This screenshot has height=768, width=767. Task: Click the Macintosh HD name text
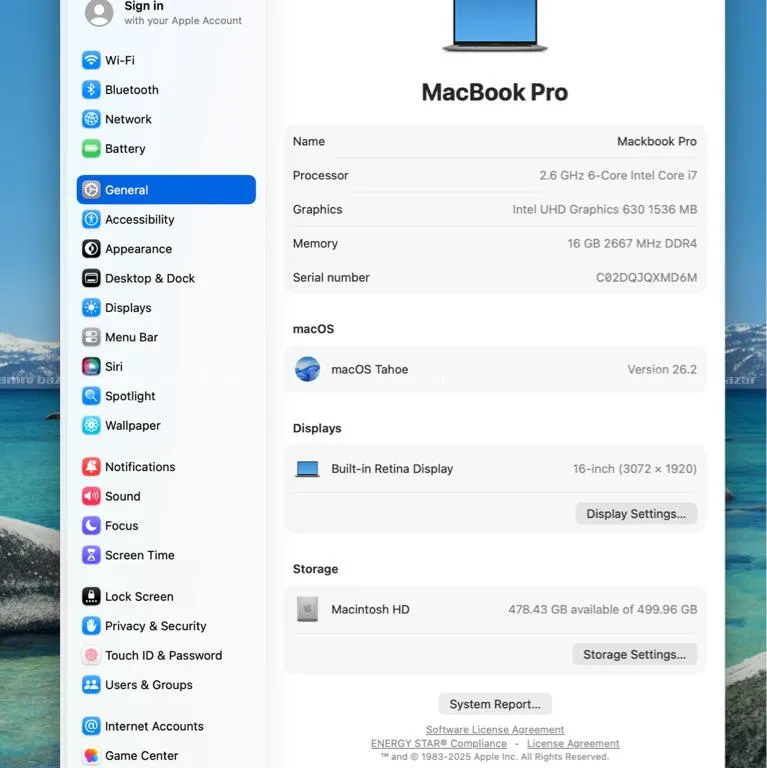[x=370, y=609]
